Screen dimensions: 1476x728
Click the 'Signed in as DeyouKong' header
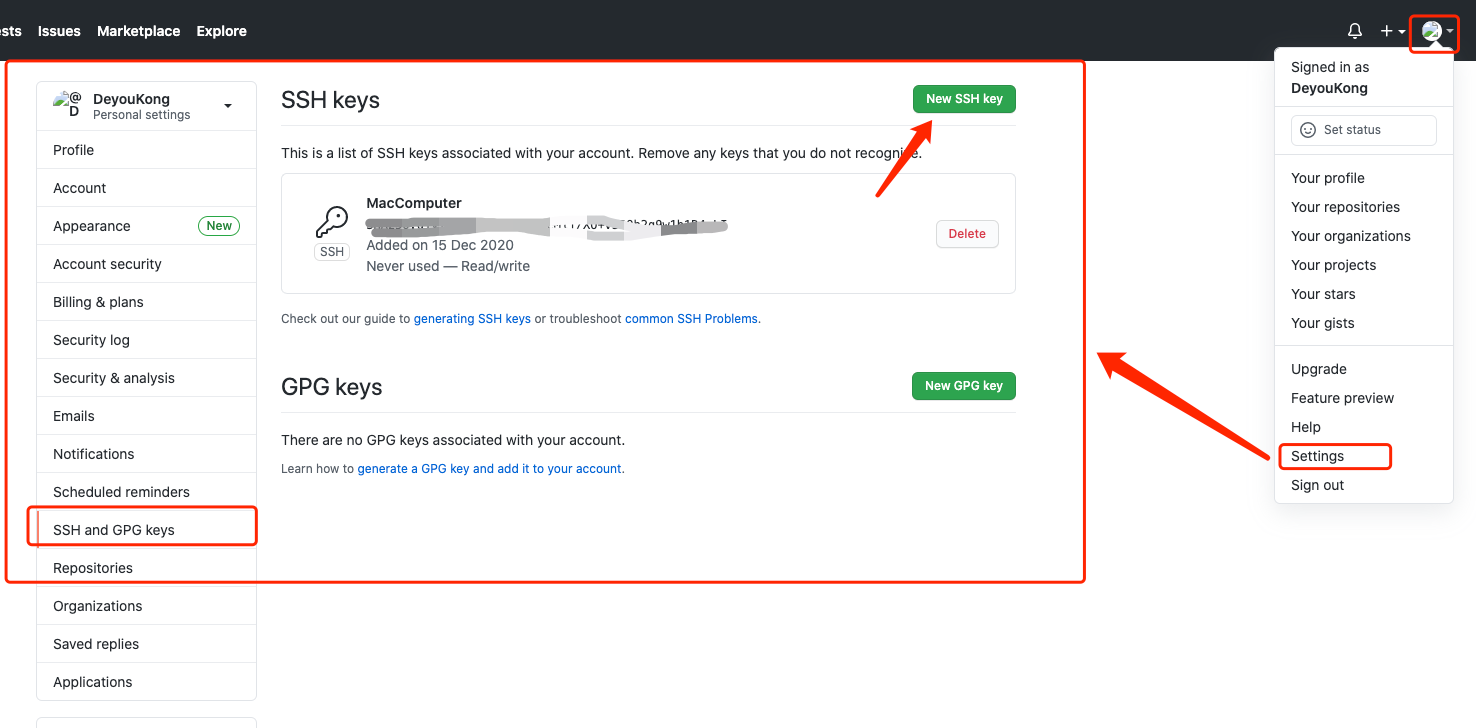[x=1330, y=78]
